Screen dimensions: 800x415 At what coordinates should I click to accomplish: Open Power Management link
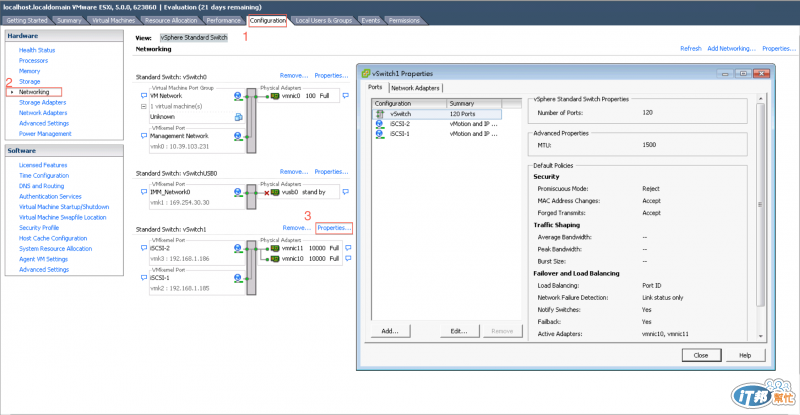click(x=45, y=134)
